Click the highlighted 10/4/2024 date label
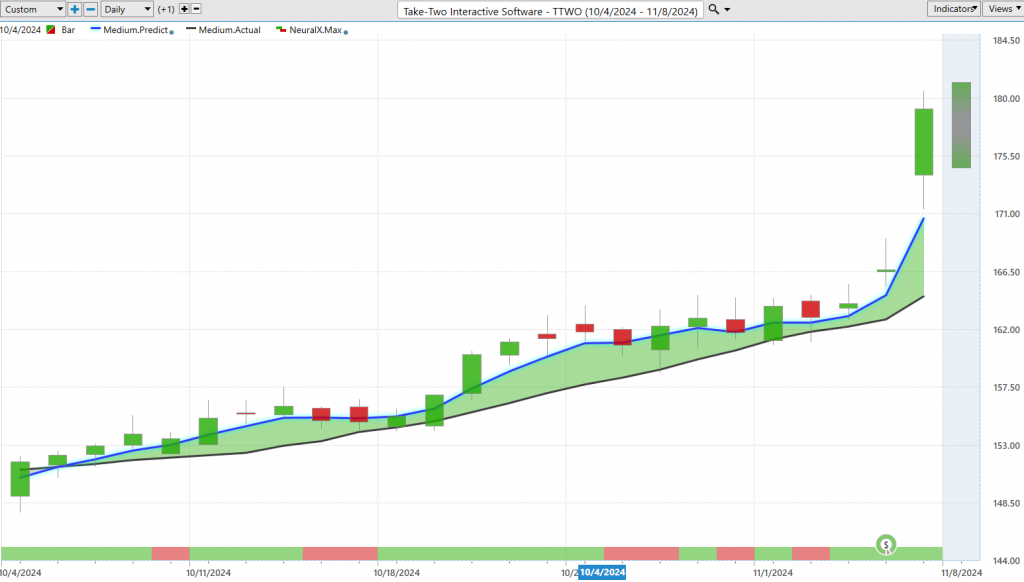1024x582 pixels. tap(602, 572)
